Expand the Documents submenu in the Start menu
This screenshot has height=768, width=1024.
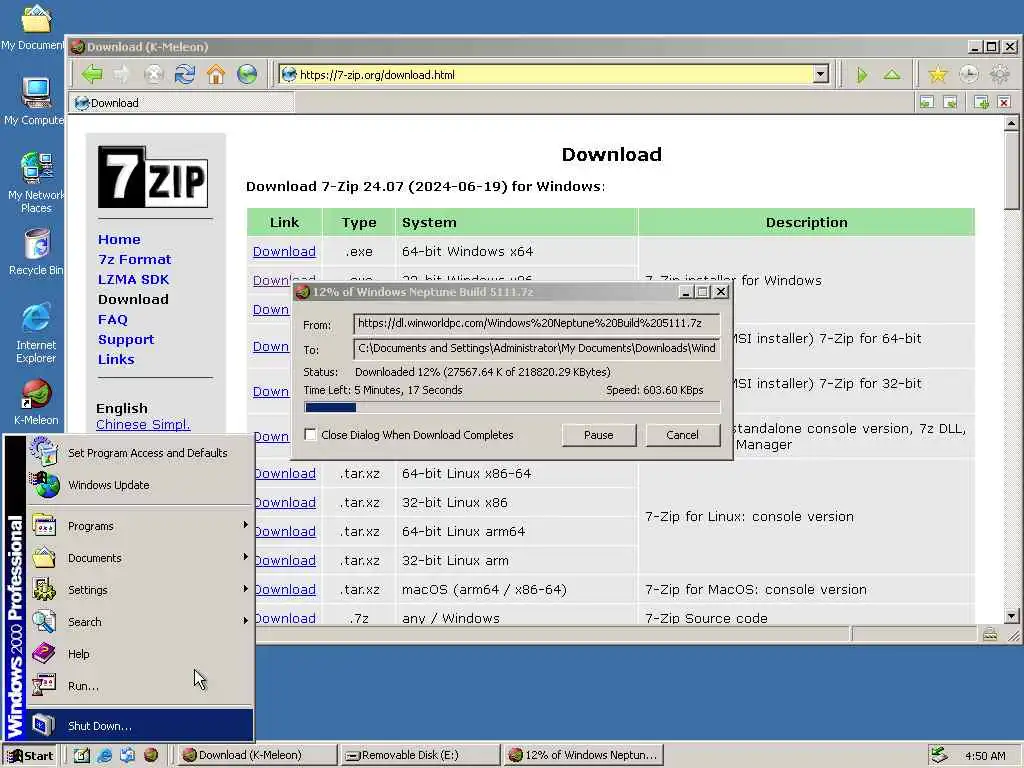[x=139, y=558]
